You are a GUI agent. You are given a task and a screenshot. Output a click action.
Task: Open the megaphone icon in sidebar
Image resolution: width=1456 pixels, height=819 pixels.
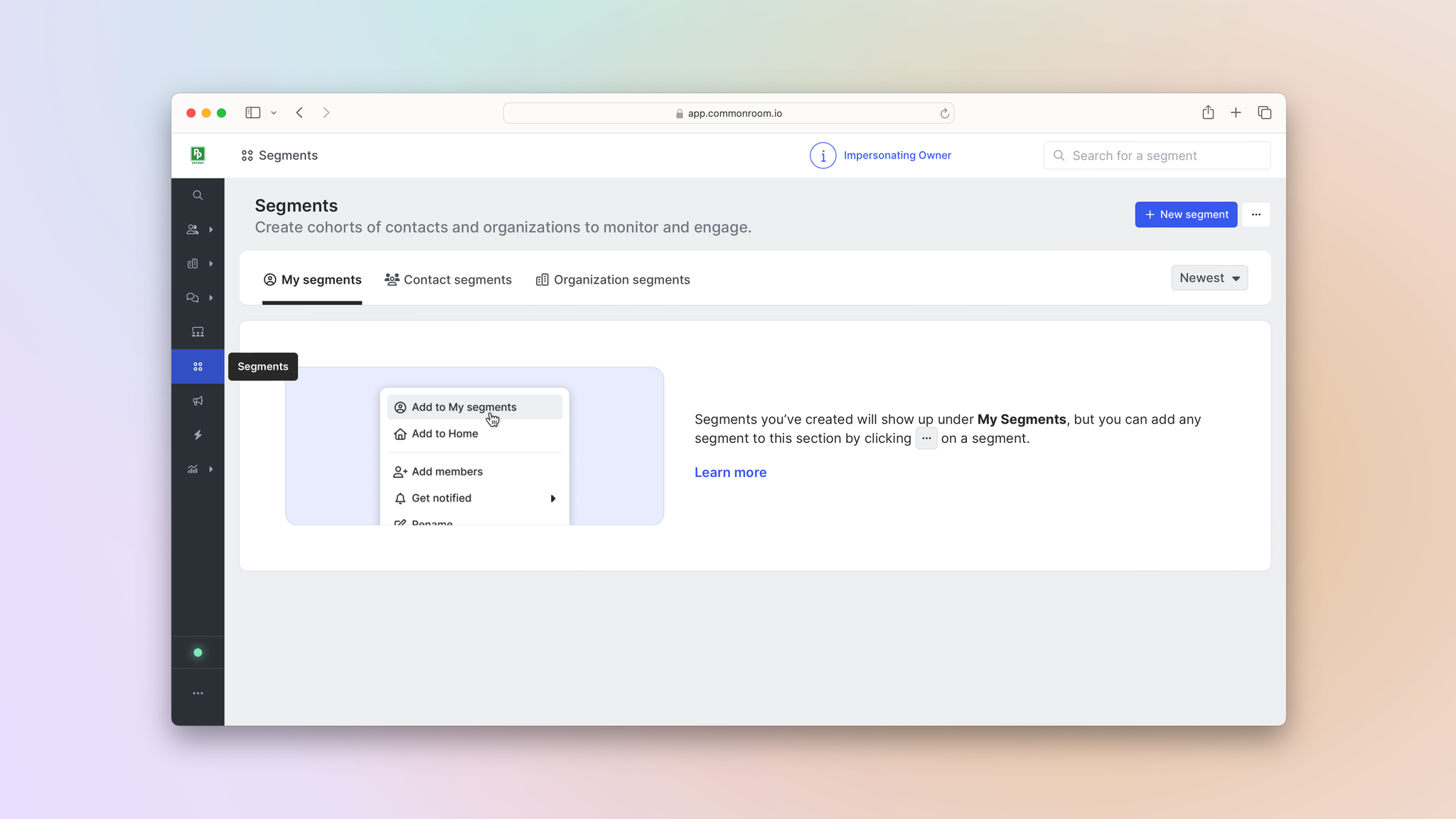[198, 401]
